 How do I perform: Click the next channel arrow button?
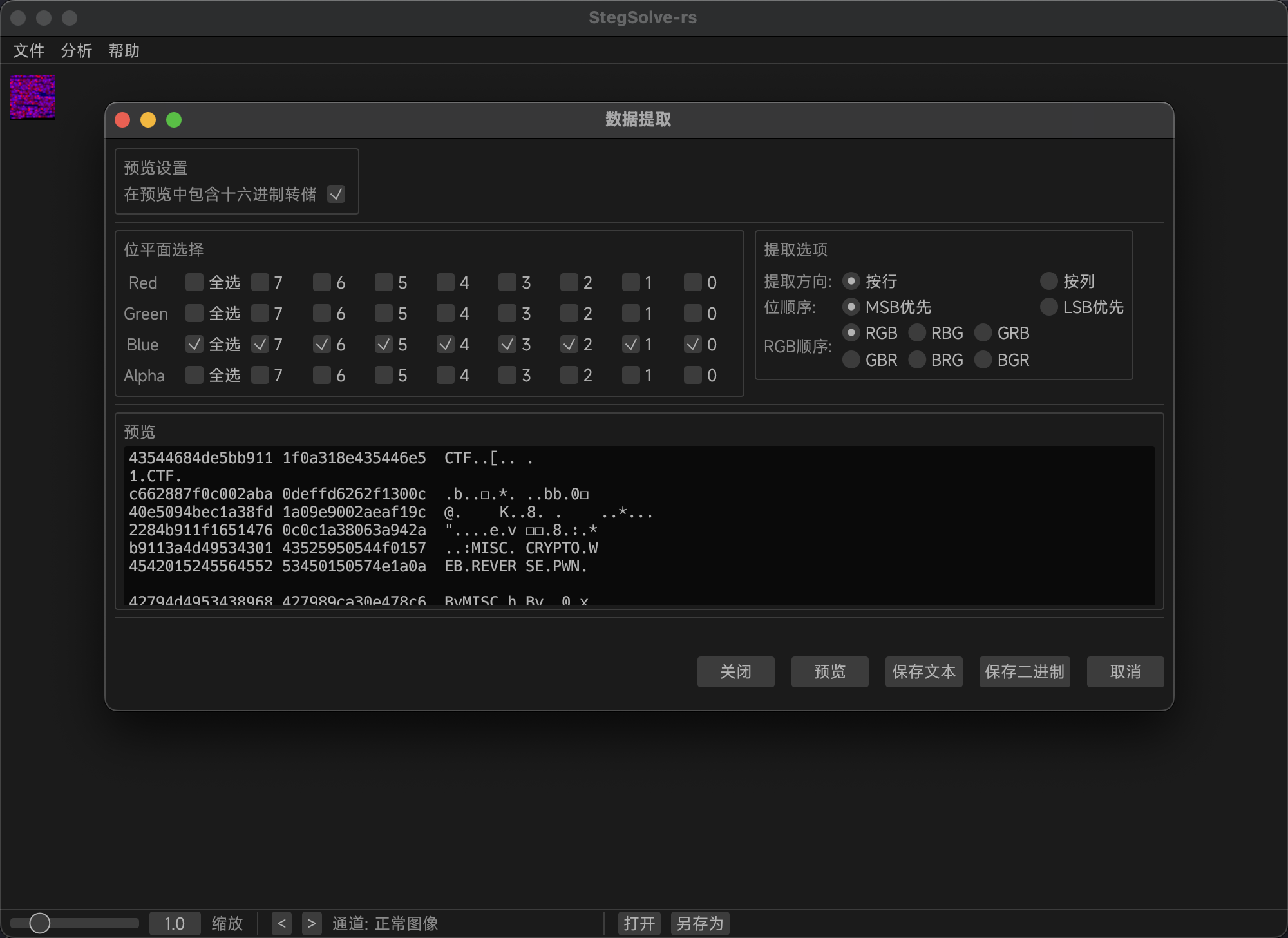[x=312, y=923]
